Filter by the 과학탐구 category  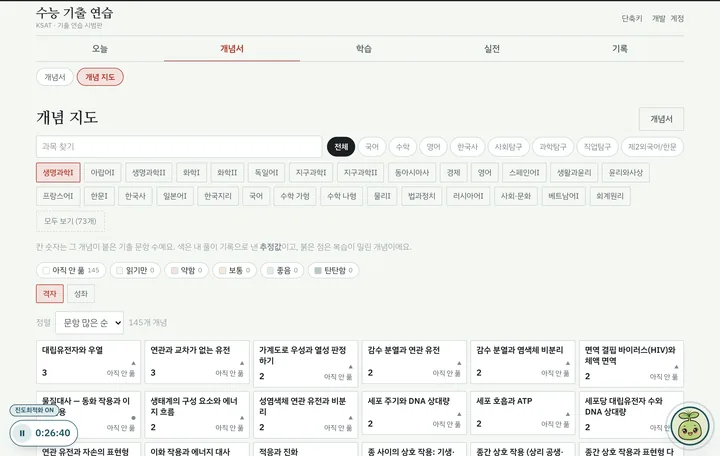(x=553, y=147)
